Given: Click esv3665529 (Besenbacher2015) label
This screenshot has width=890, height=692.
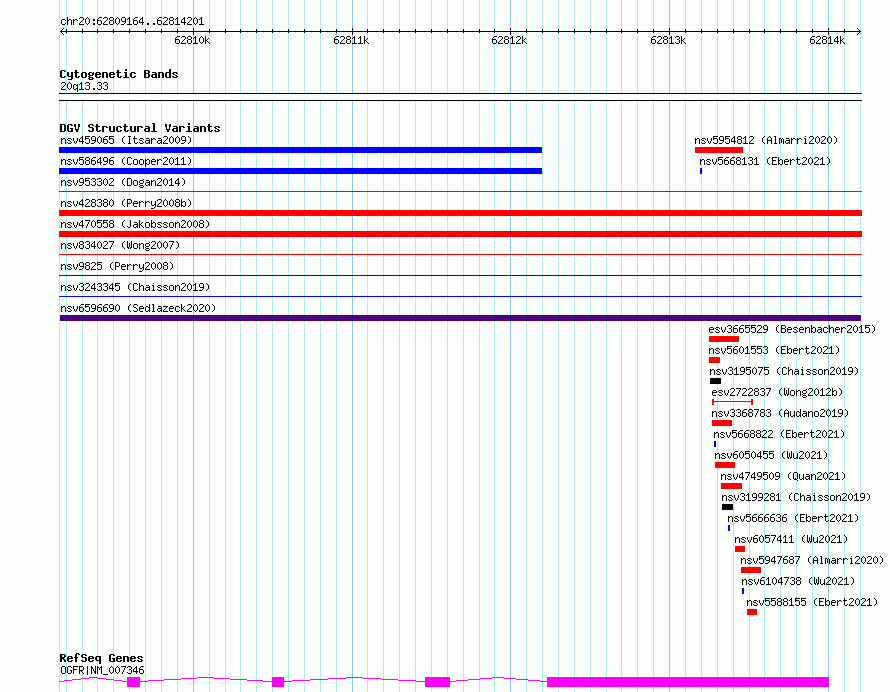Looking at the screenshot, I should [x=792, y=329].
